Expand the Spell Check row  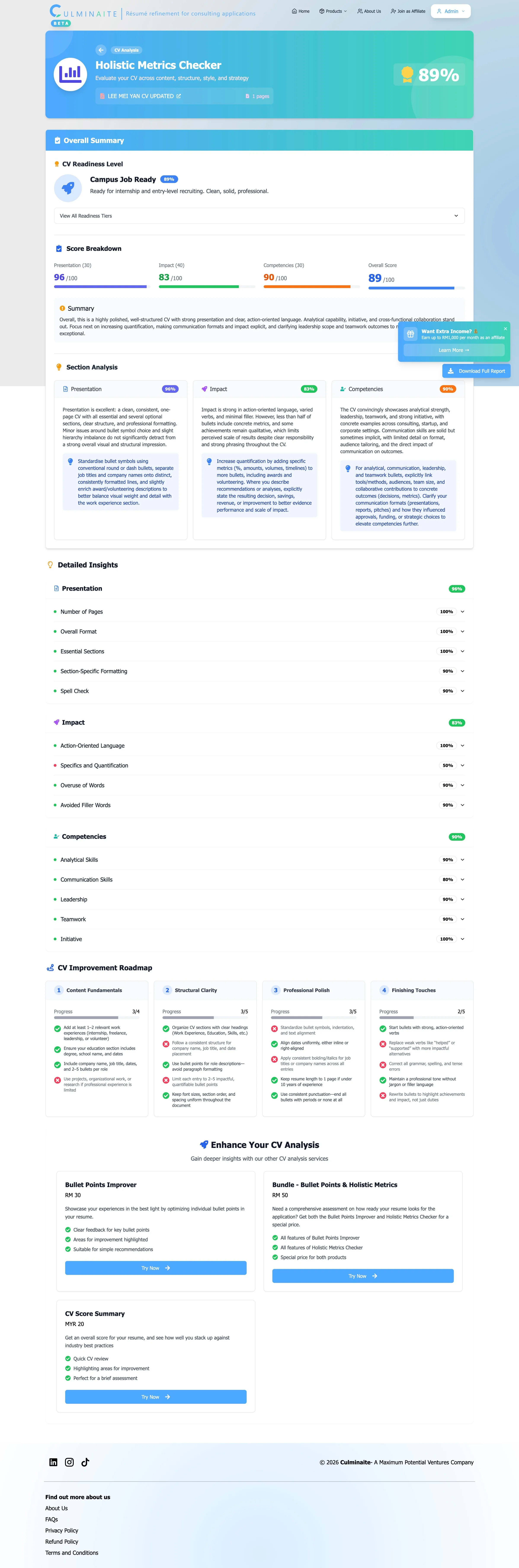click(x=259, y=691)
